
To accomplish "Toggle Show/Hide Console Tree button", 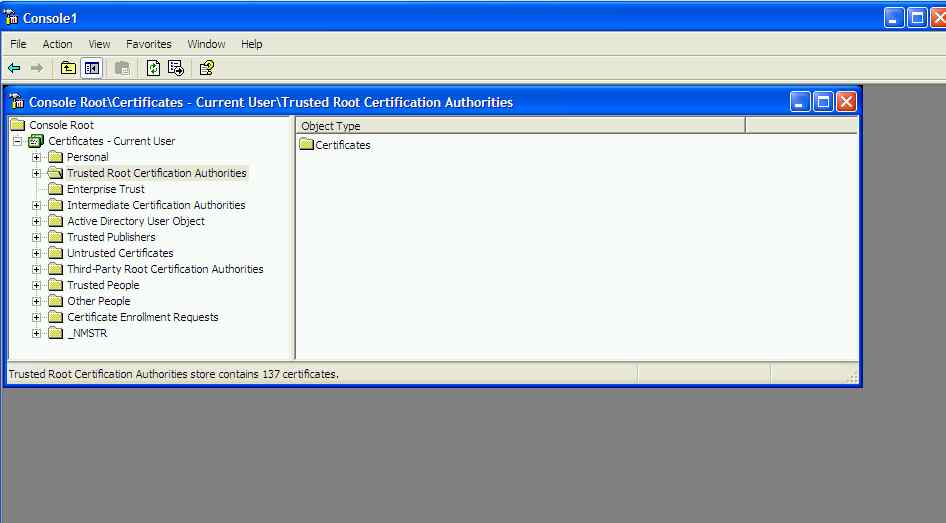I will (92, 68).
